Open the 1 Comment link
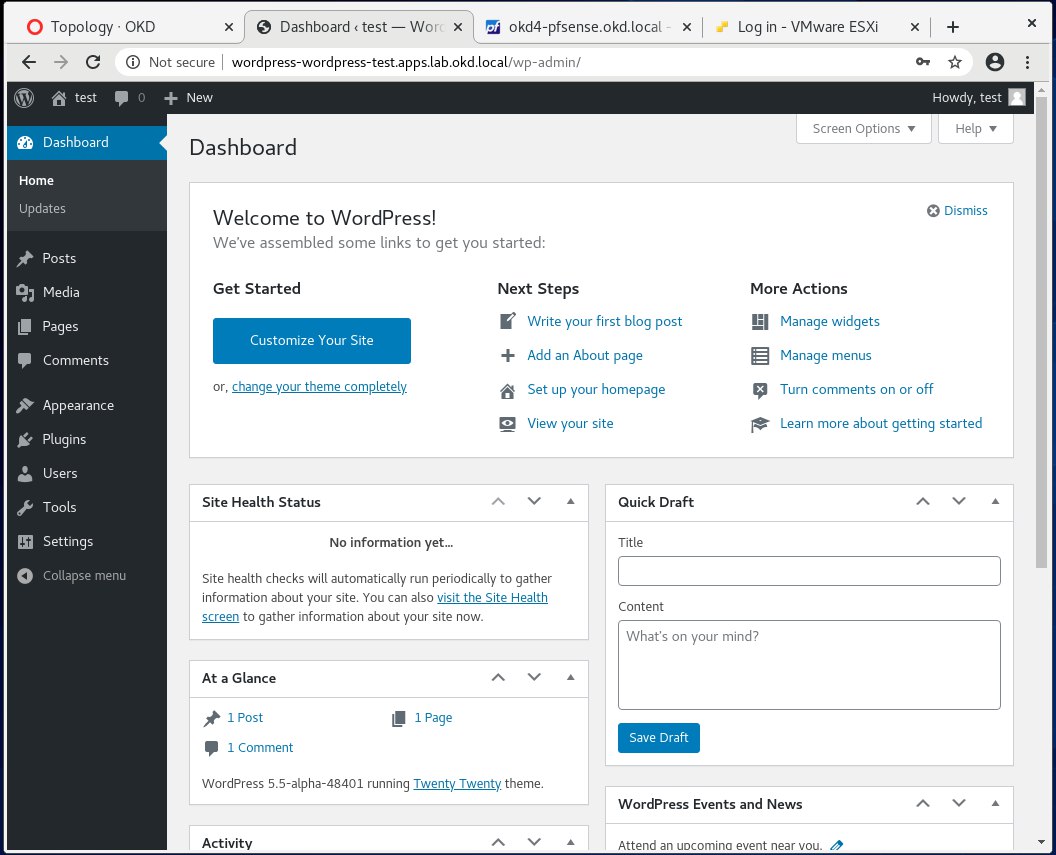 260,748
